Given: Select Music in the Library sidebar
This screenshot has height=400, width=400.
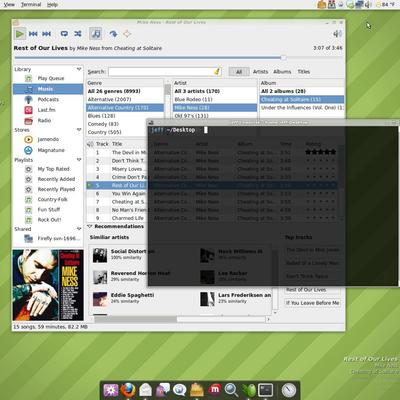Looking at the screenshot, I should coord(48,89).
